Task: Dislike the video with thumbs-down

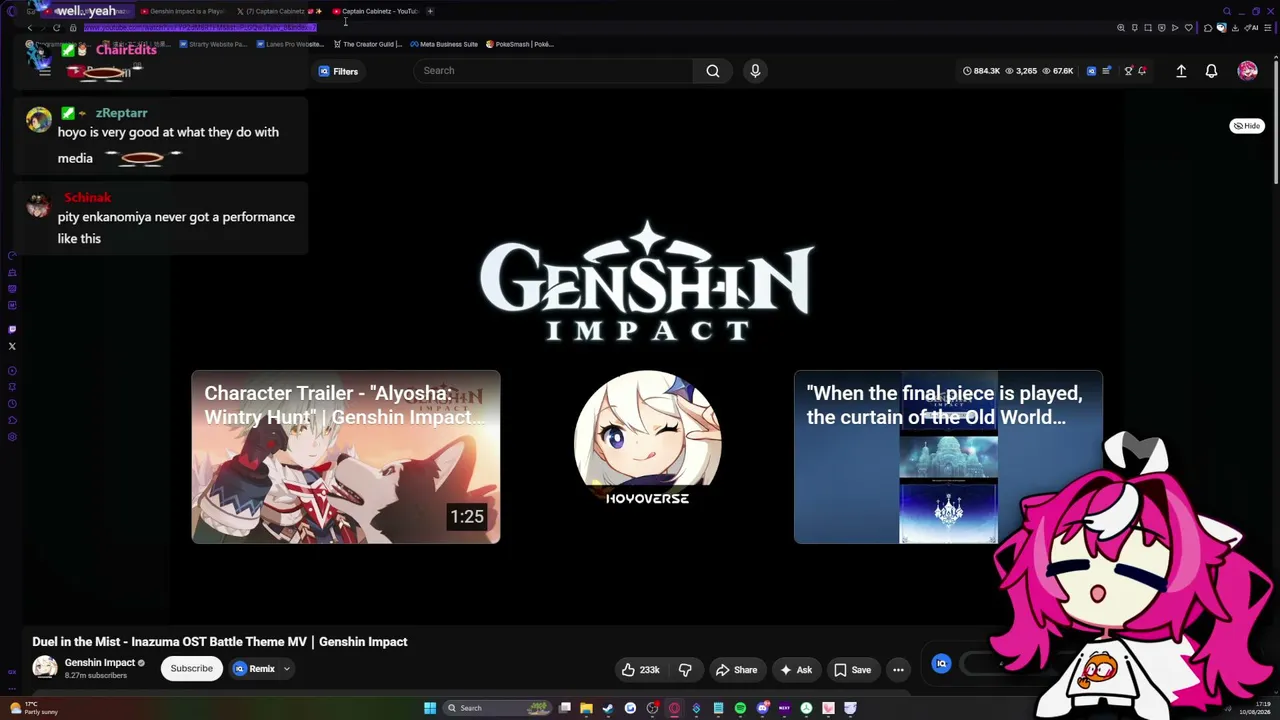Action: pyautogui.click(x=685, y=670)
